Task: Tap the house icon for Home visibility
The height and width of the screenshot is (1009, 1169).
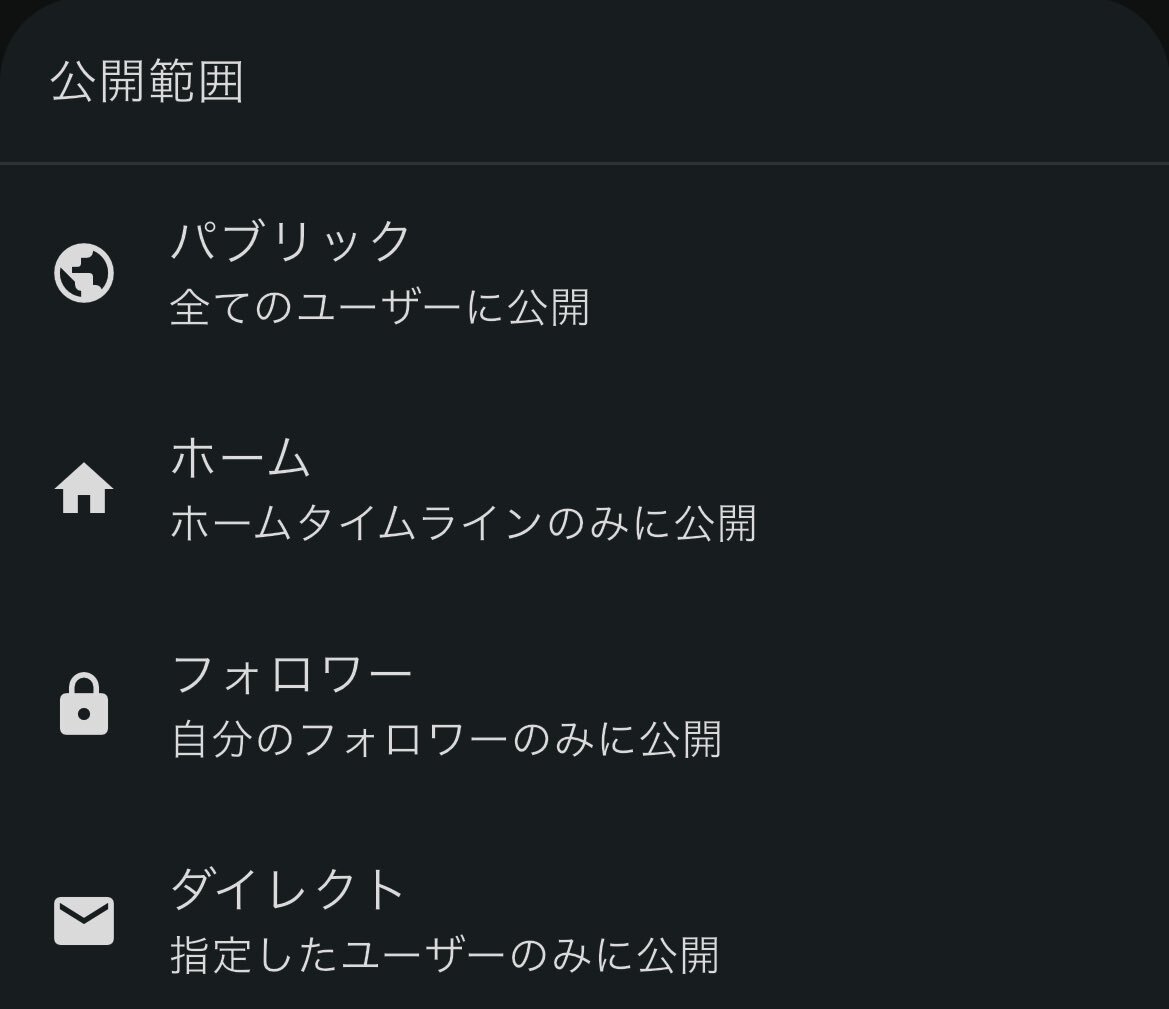Action: pos(84,488)
